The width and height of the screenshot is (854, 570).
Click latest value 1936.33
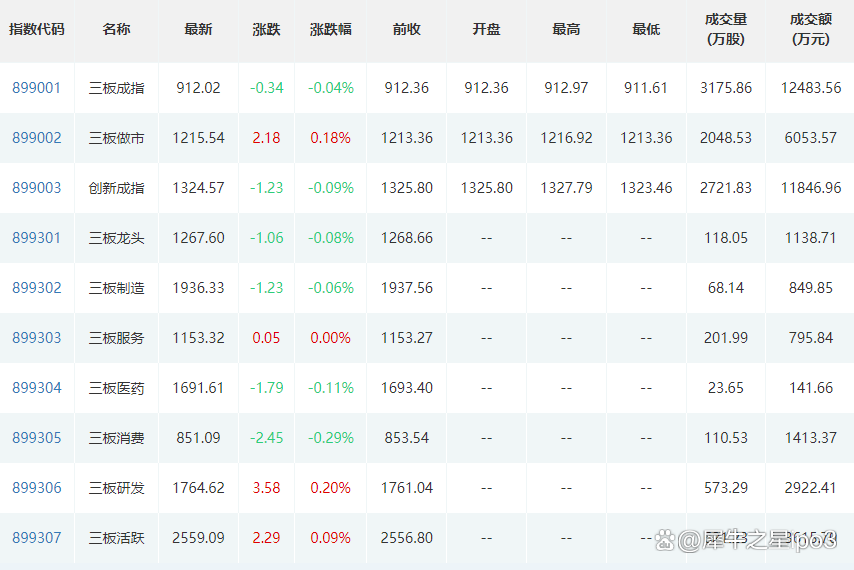[198, 287]
